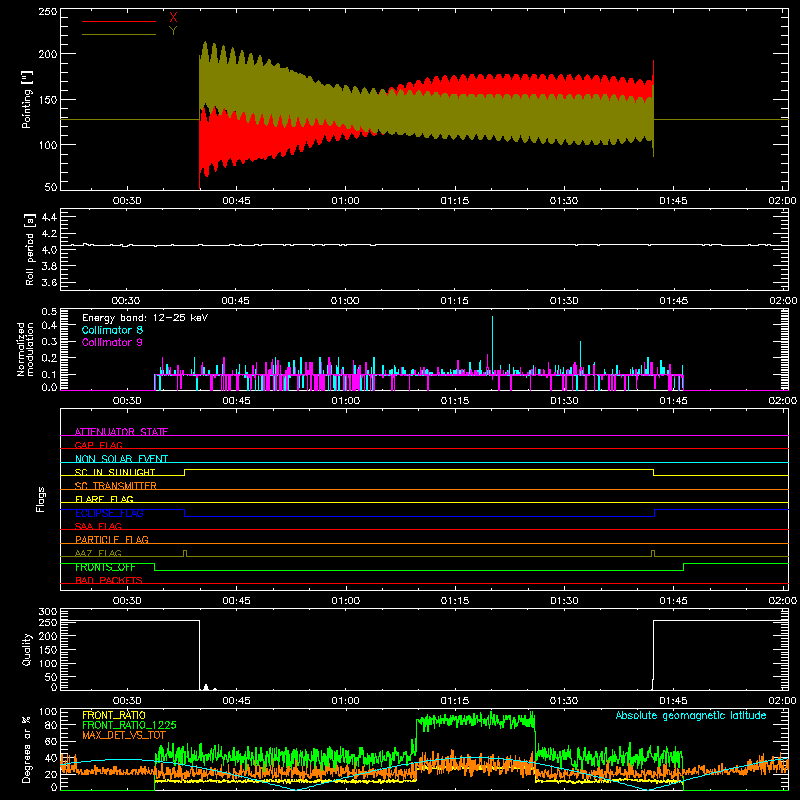800x800 pixels.
Task: Click the olive legend line for Y
Action: (119, 34)
